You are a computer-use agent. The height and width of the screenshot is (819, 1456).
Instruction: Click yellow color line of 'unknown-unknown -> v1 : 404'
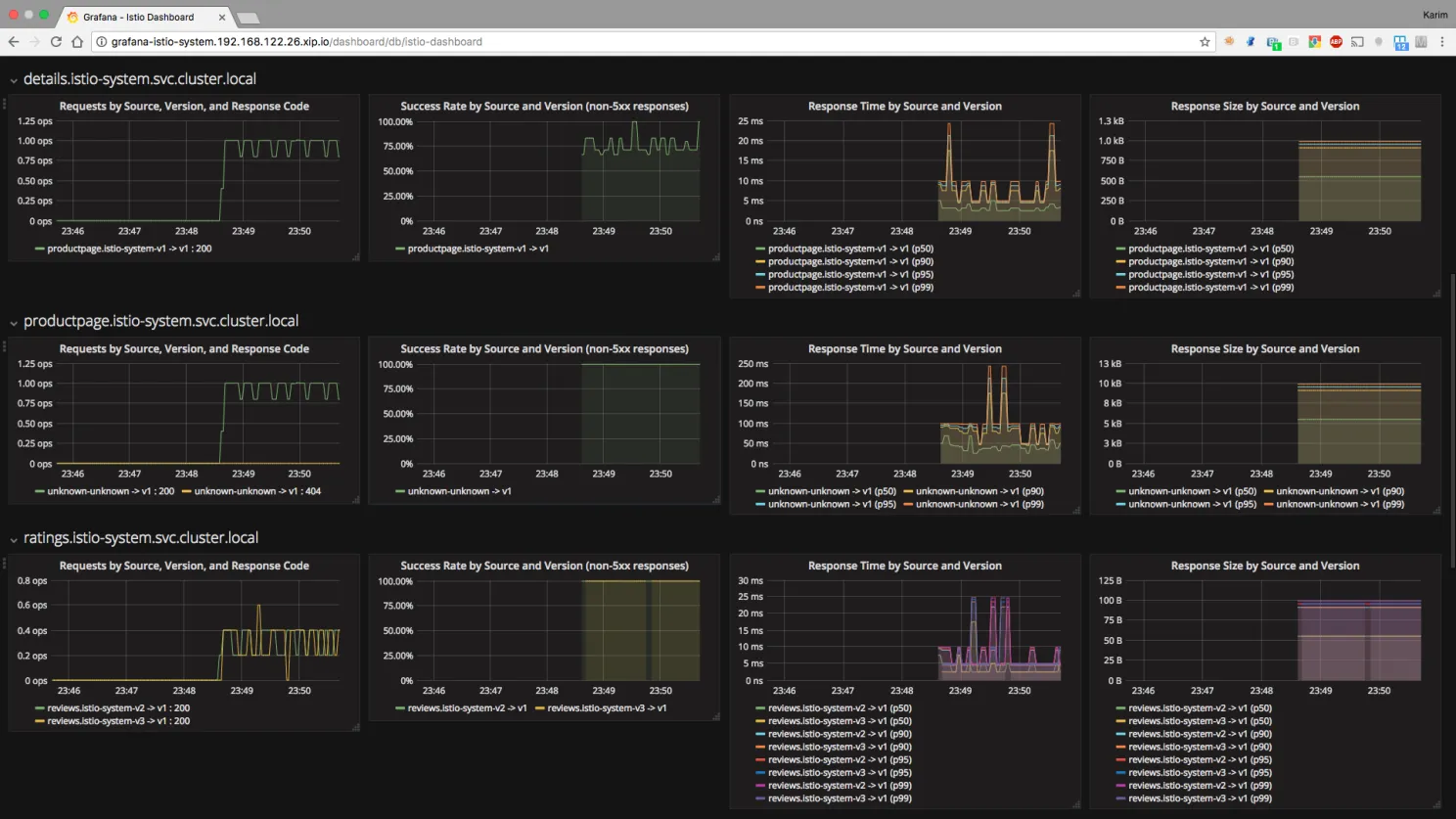[x=186, y=491]
